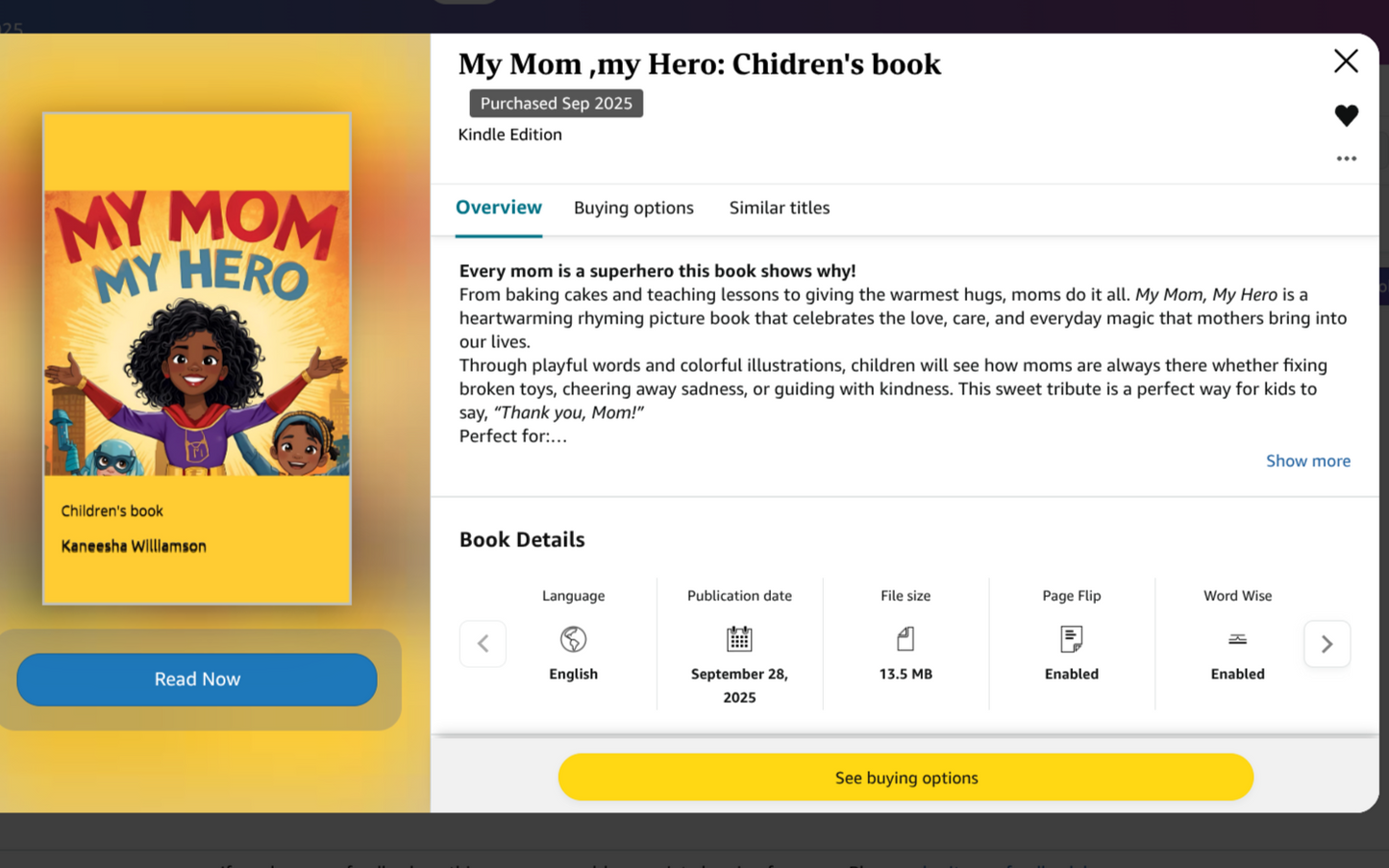Viewport: 1389px width, 868px height.
Task: Click the Read Now button
Action: click(x=196, y=679)
